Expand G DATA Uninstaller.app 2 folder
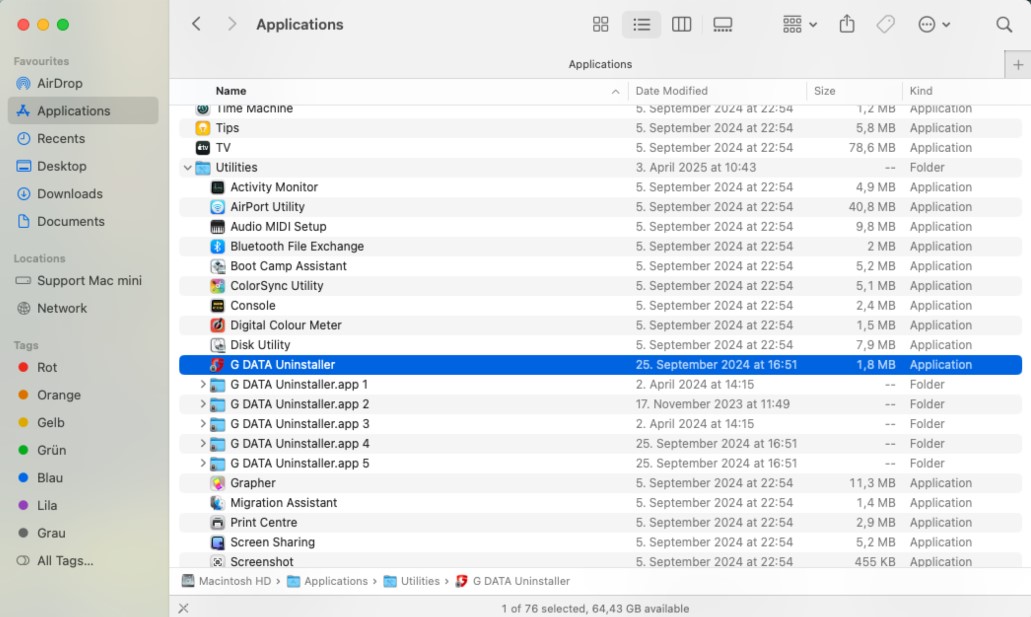This screenshot has width=1031, height=617. tap(203, 404)
